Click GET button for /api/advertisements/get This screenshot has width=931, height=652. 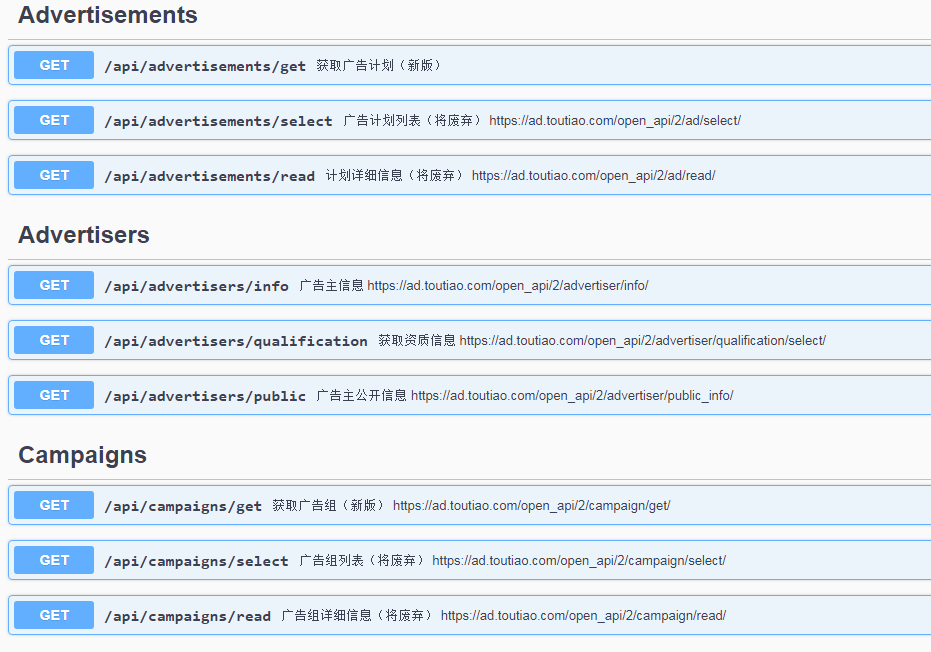pos(54,65)
